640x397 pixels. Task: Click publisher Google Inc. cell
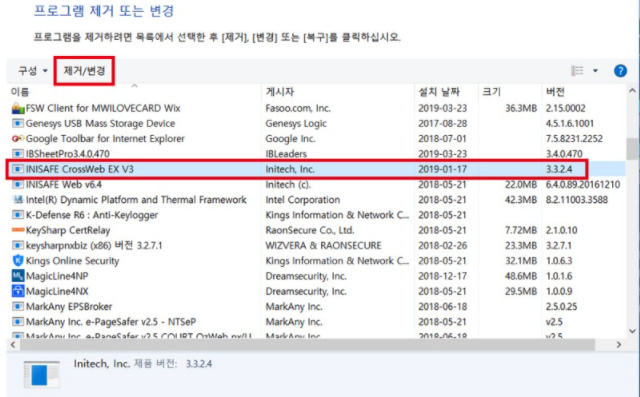(290, 139)
